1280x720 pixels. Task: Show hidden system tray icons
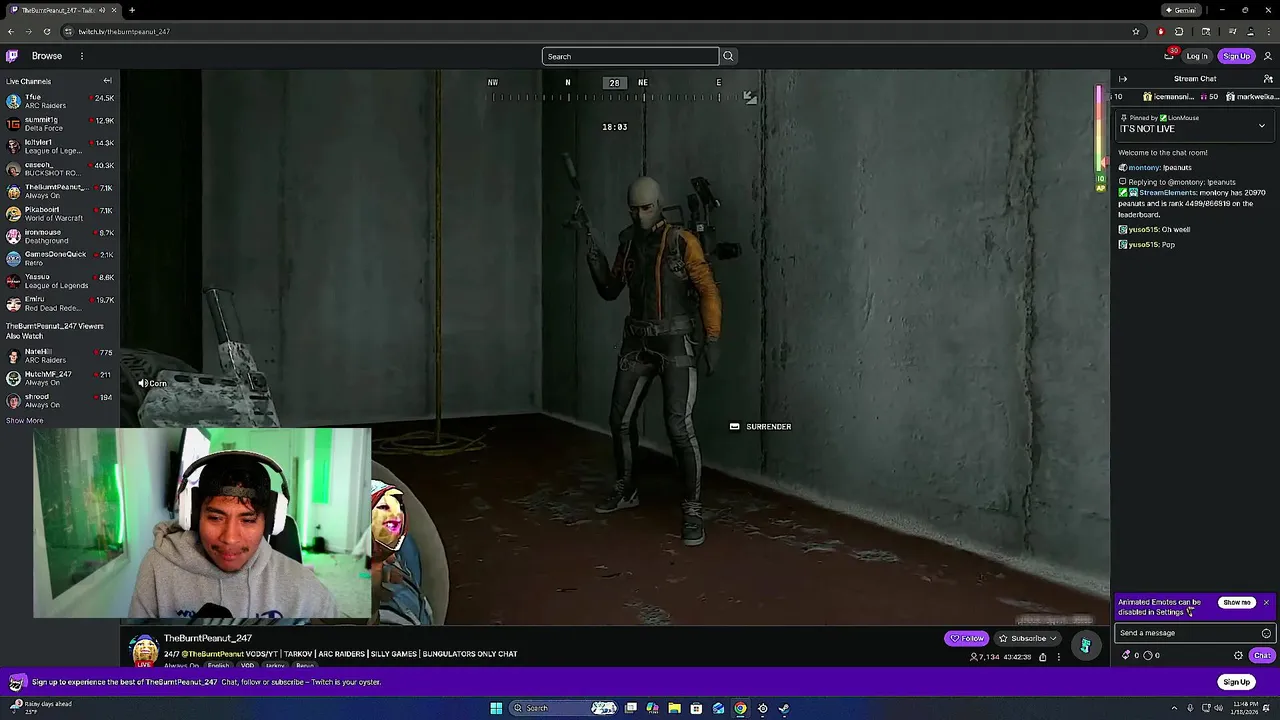pyautogui.click(x=1175, y=708)
